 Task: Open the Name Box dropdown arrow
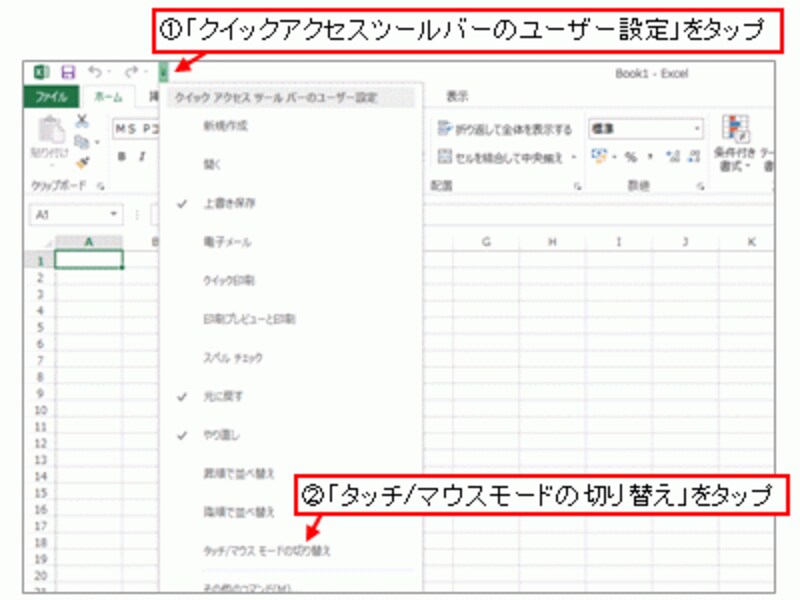tap(114, 214)
